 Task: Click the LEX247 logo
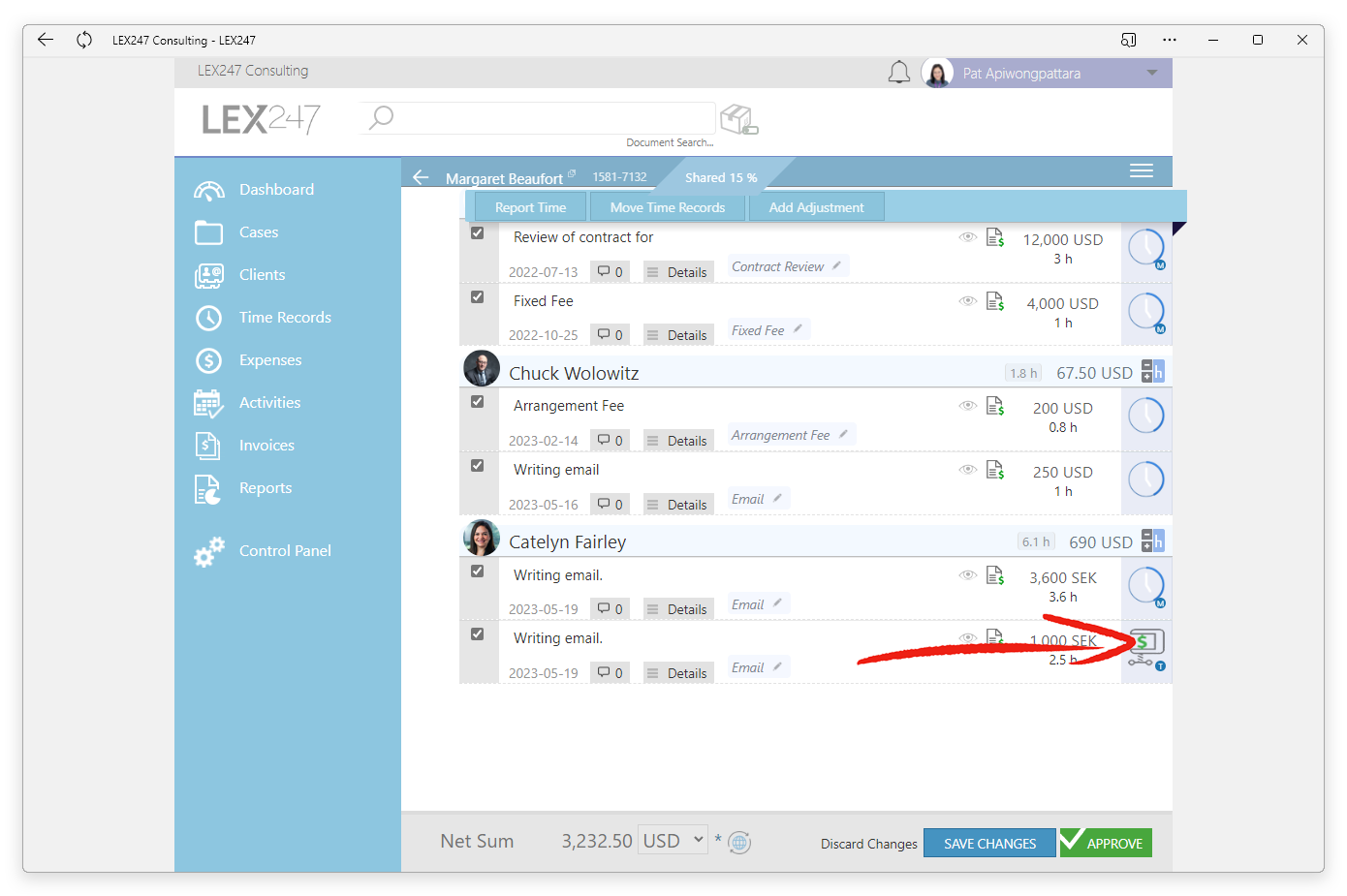(261, 119)
